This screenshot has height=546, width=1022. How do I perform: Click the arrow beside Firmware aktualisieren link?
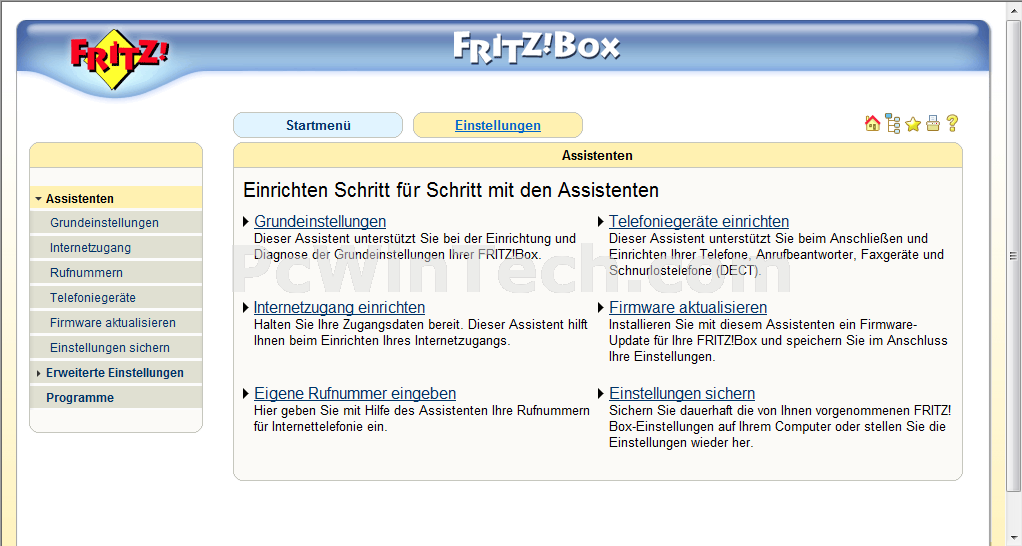(x=601, y=308)
